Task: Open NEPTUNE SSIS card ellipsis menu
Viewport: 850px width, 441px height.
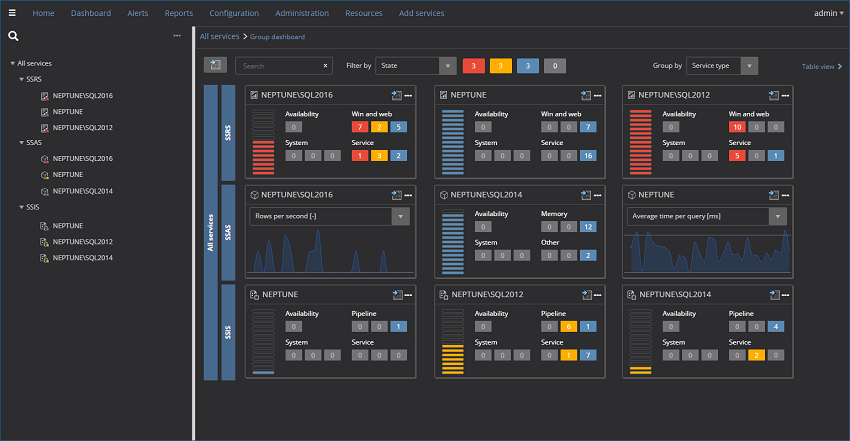Action: 408,295
